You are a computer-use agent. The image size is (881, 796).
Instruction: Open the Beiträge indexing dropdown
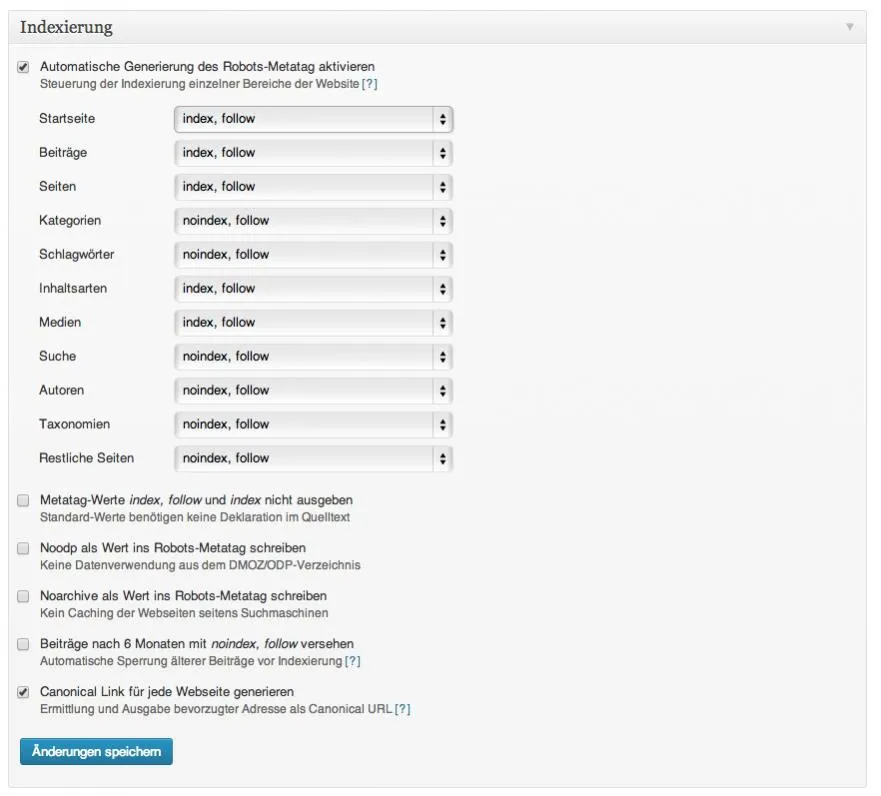click(x=314, y=153)
